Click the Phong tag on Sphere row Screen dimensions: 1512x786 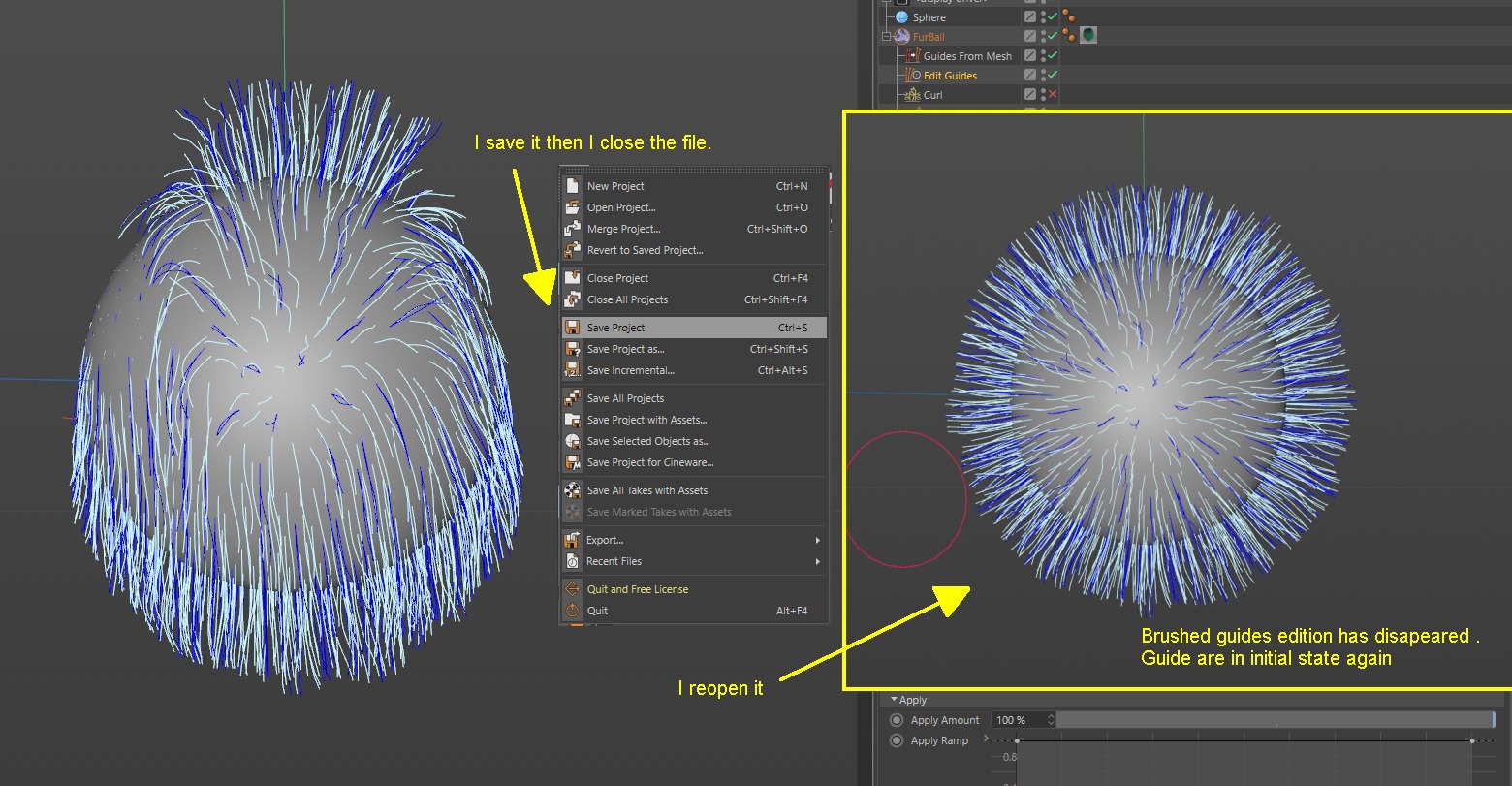coord(1068,16)
